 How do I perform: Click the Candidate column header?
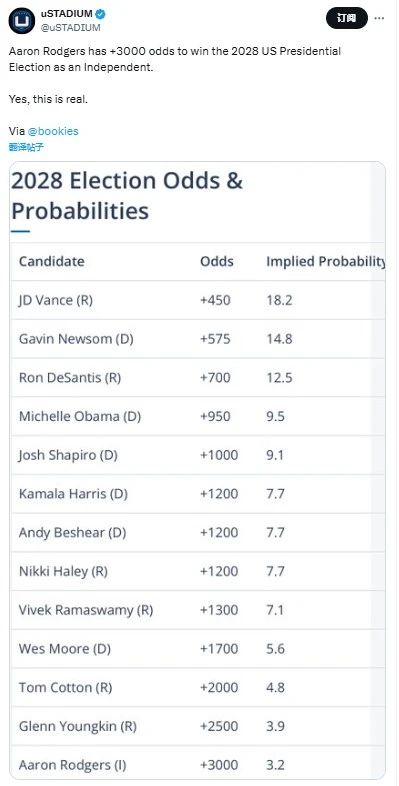pyautogui.click(x=52, y=261)
